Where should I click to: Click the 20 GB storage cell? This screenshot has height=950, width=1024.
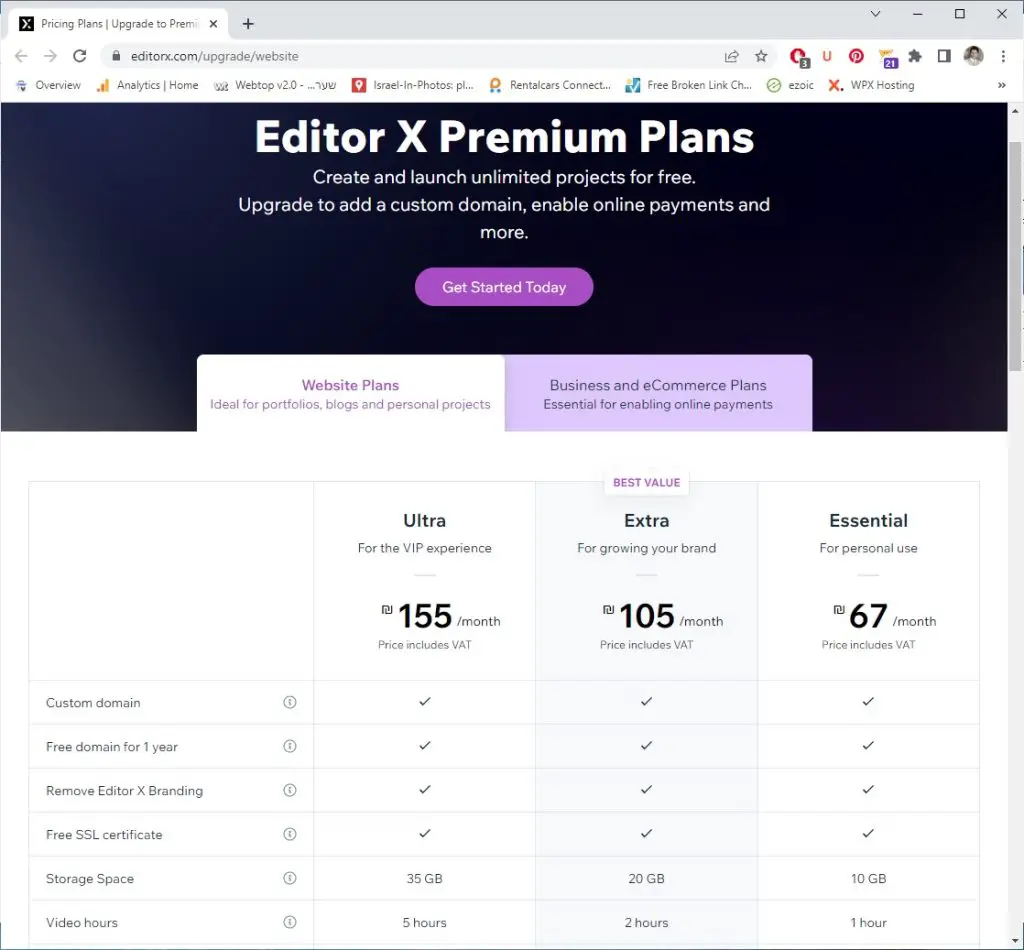coord(647,879)
